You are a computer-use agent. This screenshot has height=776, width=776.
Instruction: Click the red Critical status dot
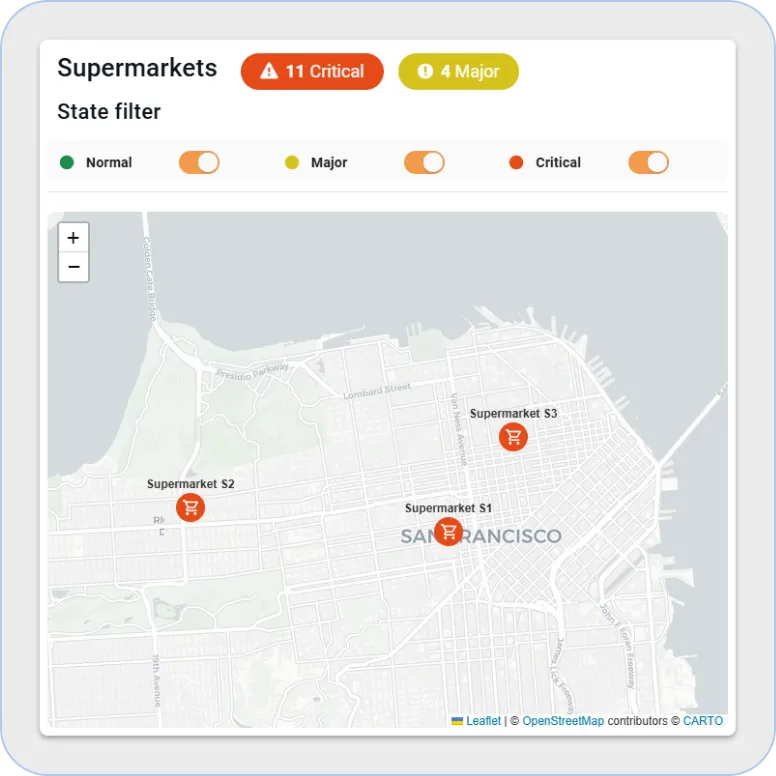pos(516,162)
